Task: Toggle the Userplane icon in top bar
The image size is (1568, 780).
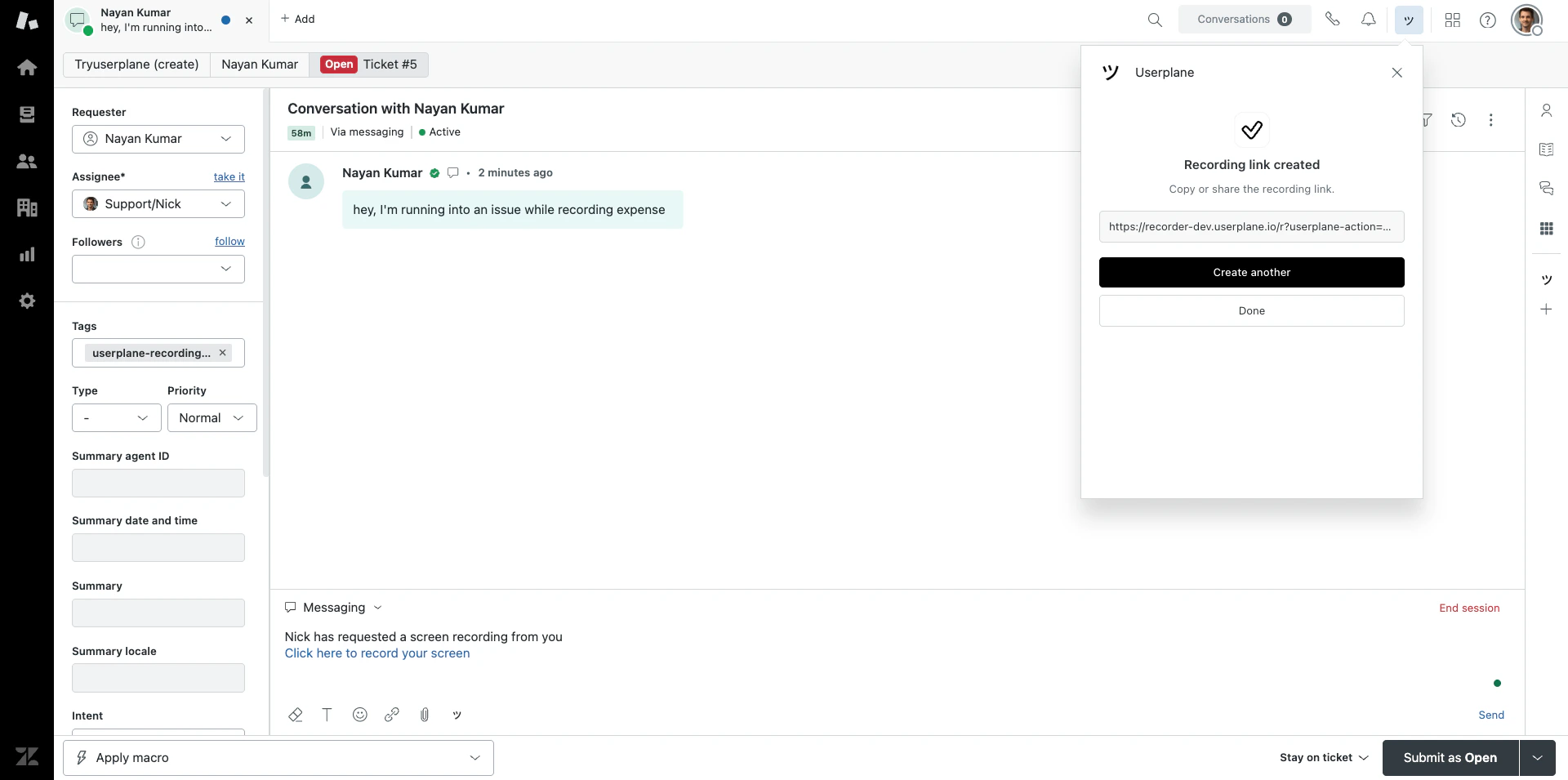Action: (x=1409, y=20)
